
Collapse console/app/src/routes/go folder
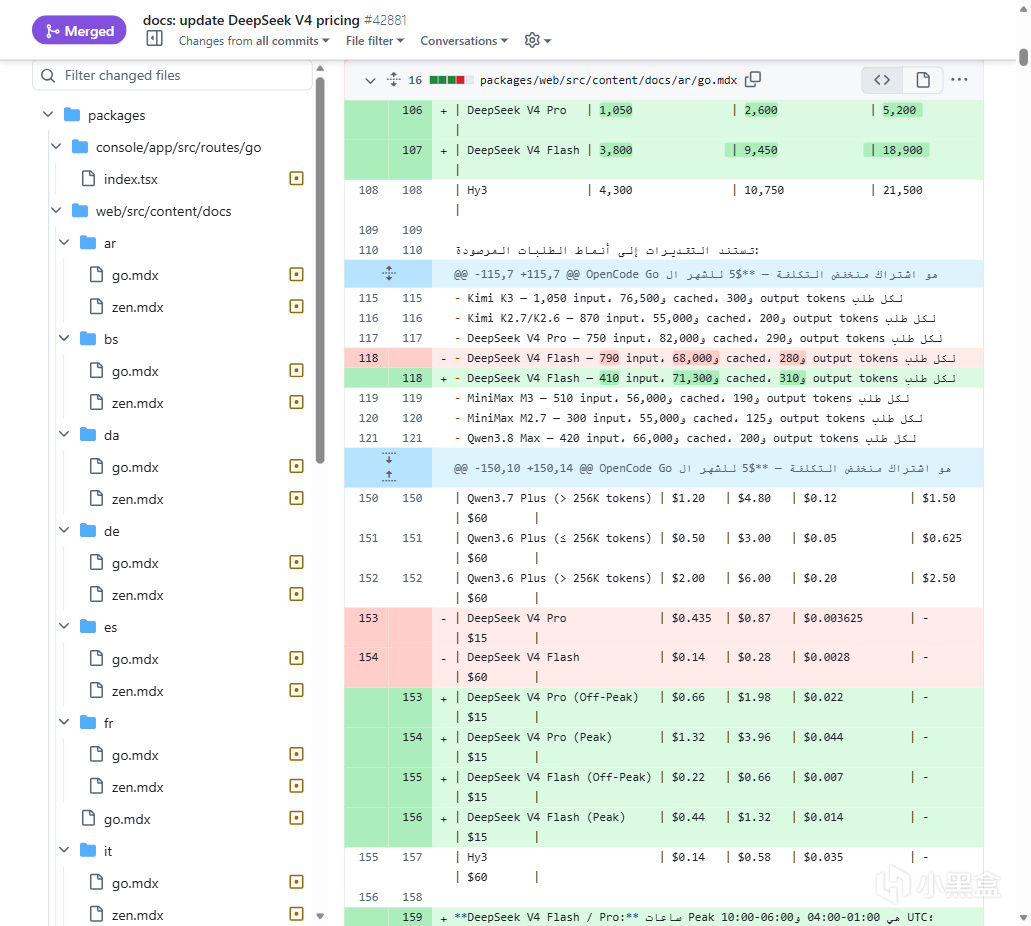56,146
